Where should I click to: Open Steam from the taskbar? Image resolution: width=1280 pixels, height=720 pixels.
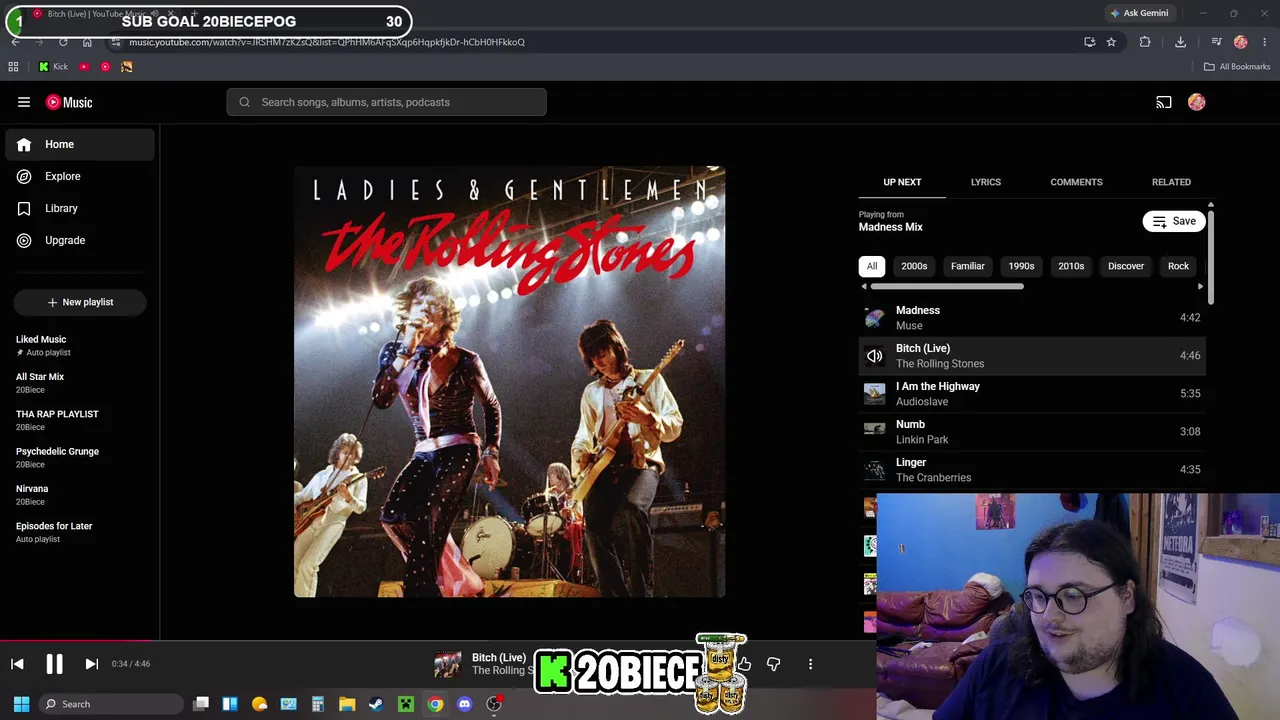pyautogui.click(x=376, y=704)
